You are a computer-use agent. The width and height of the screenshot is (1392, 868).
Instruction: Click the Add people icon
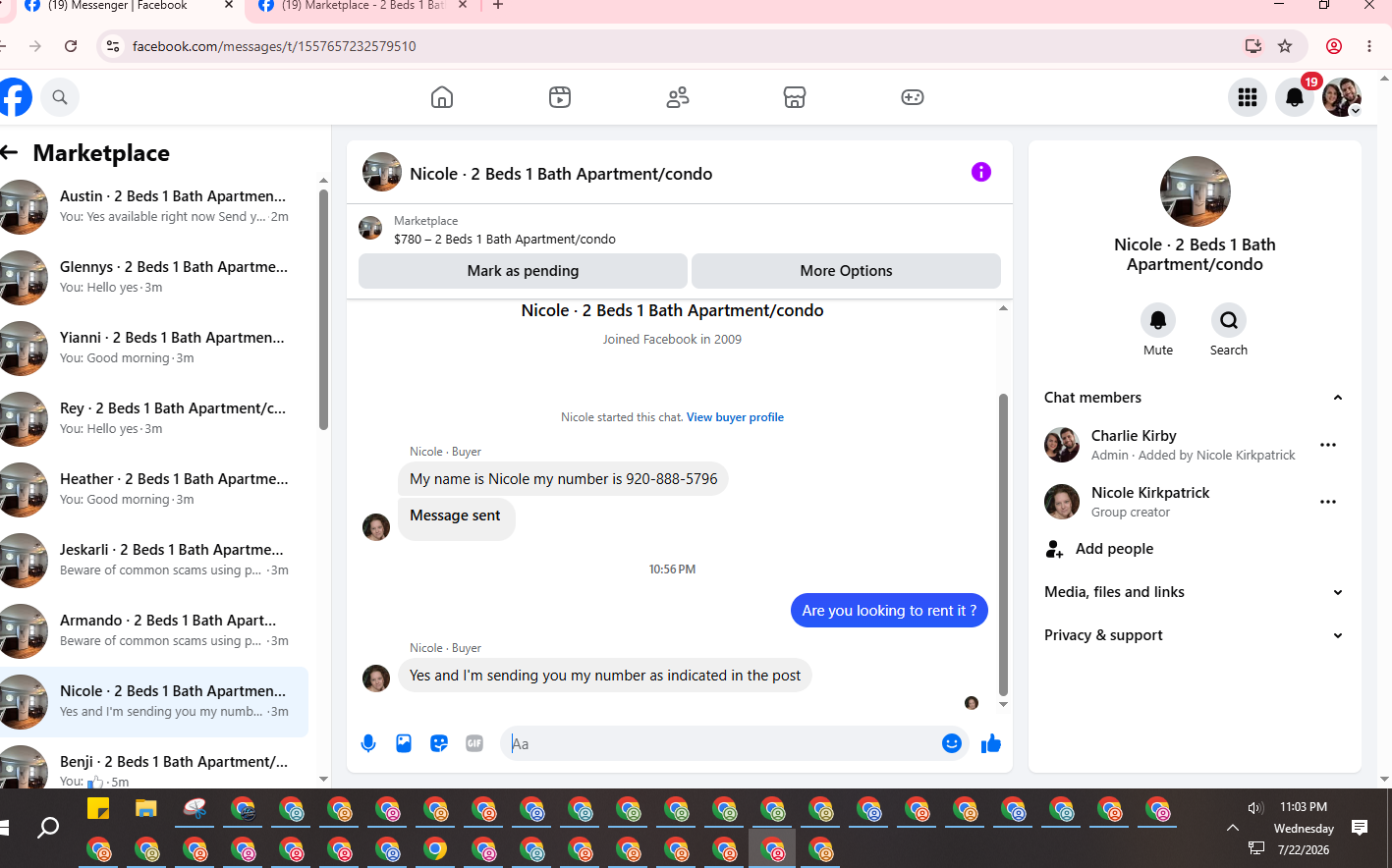(1054, 549)
